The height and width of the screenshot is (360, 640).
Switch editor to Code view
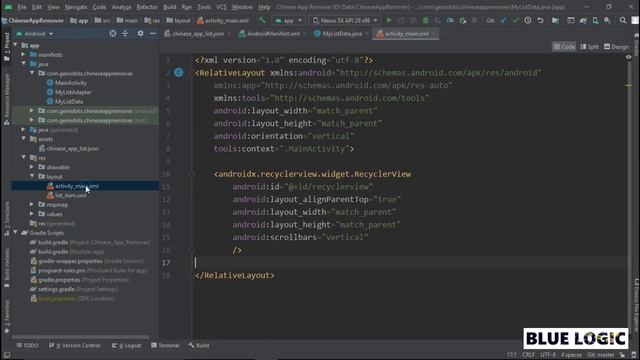coord(564,47)
